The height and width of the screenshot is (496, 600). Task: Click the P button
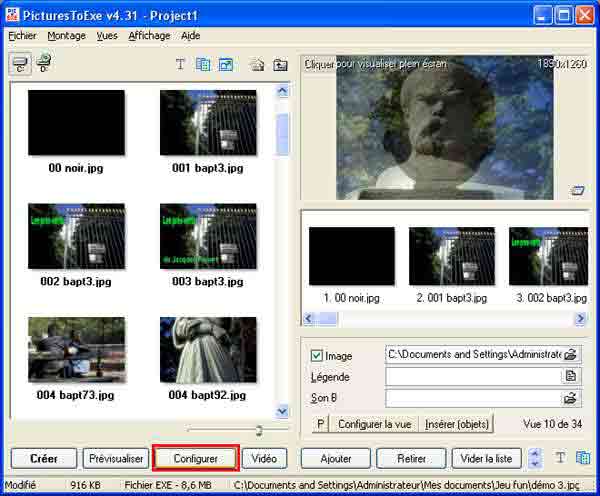click(x=321, y=424)
